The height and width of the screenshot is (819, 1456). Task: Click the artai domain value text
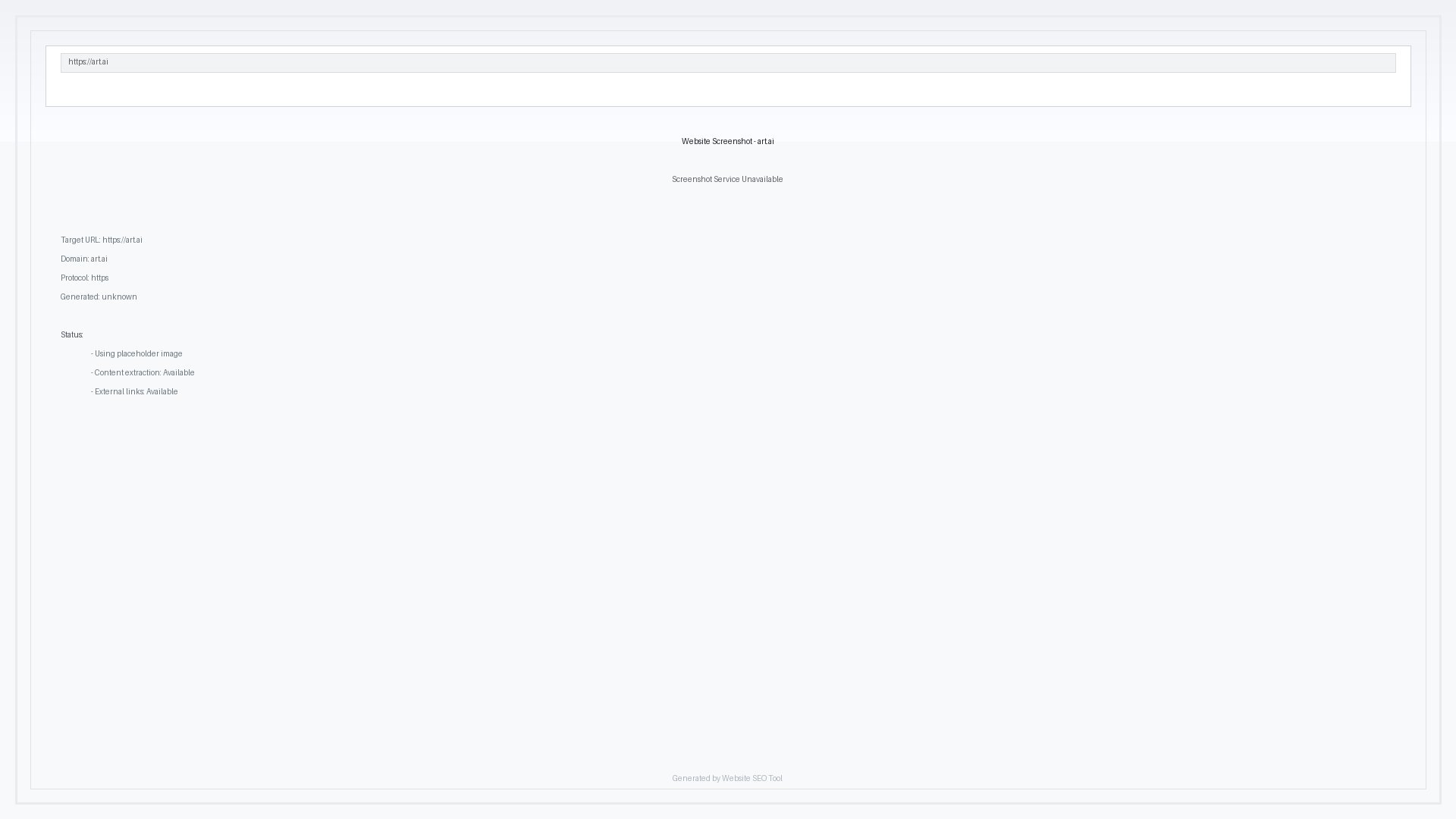click(x=99, y=259)
